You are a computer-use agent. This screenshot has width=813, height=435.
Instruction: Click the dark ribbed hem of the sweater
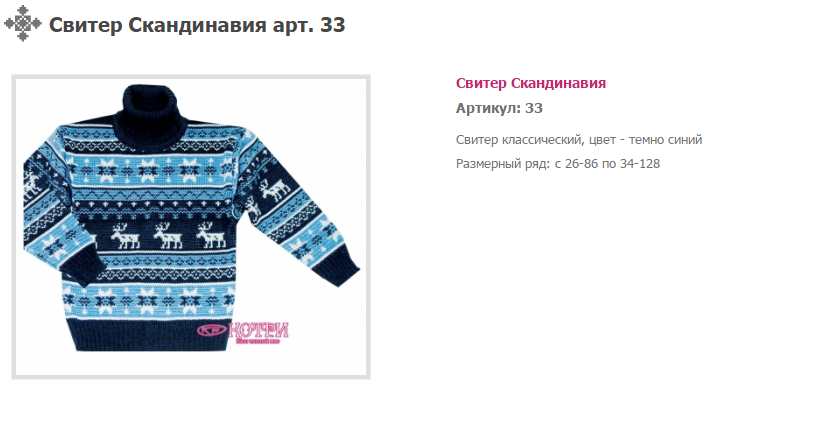[150, 334]
